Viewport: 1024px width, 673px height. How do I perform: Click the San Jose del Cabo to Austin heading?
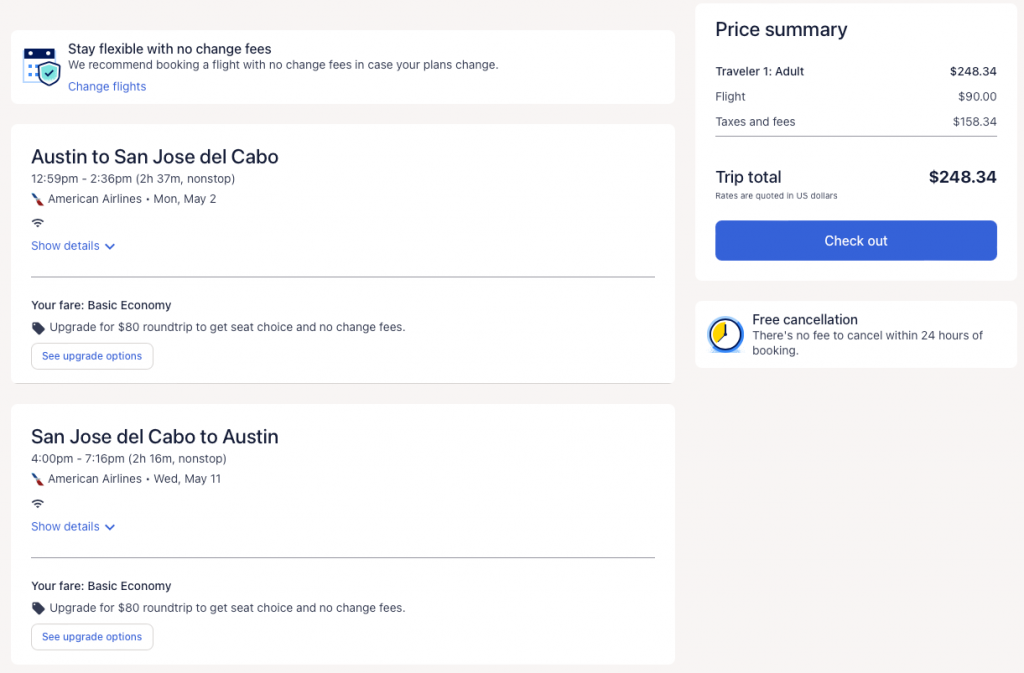click(x=155, y=437)
